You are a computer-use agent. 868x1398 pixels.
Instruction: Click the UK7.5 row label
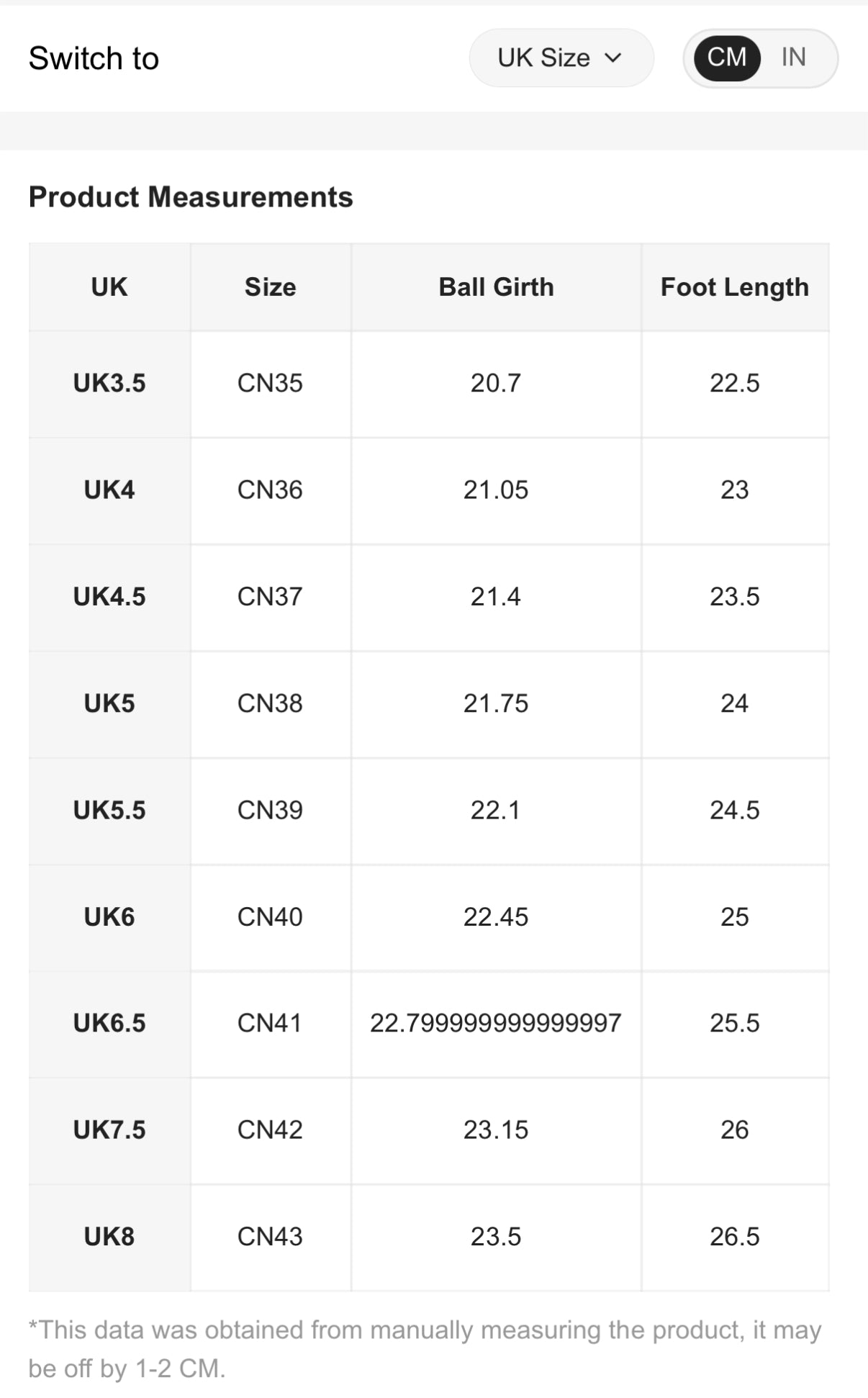[109, 1130]
